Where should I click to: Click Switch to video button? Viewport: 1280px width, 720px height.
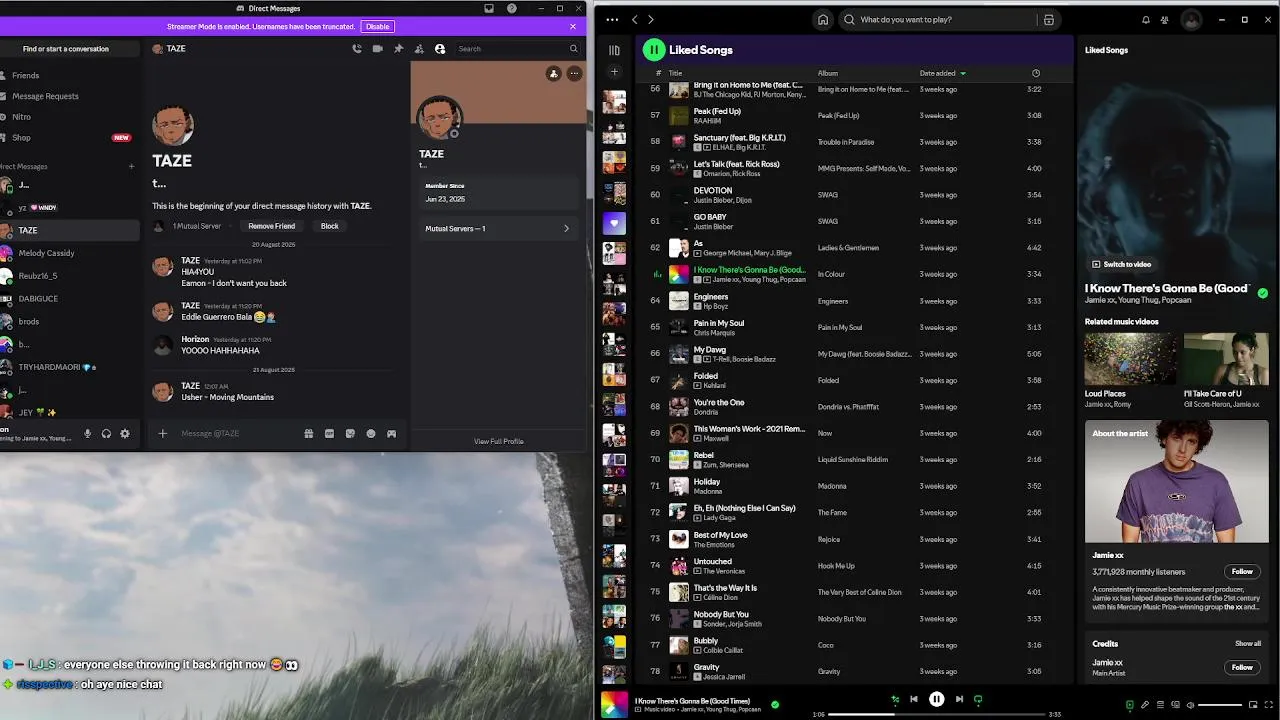coord(1122,264)
